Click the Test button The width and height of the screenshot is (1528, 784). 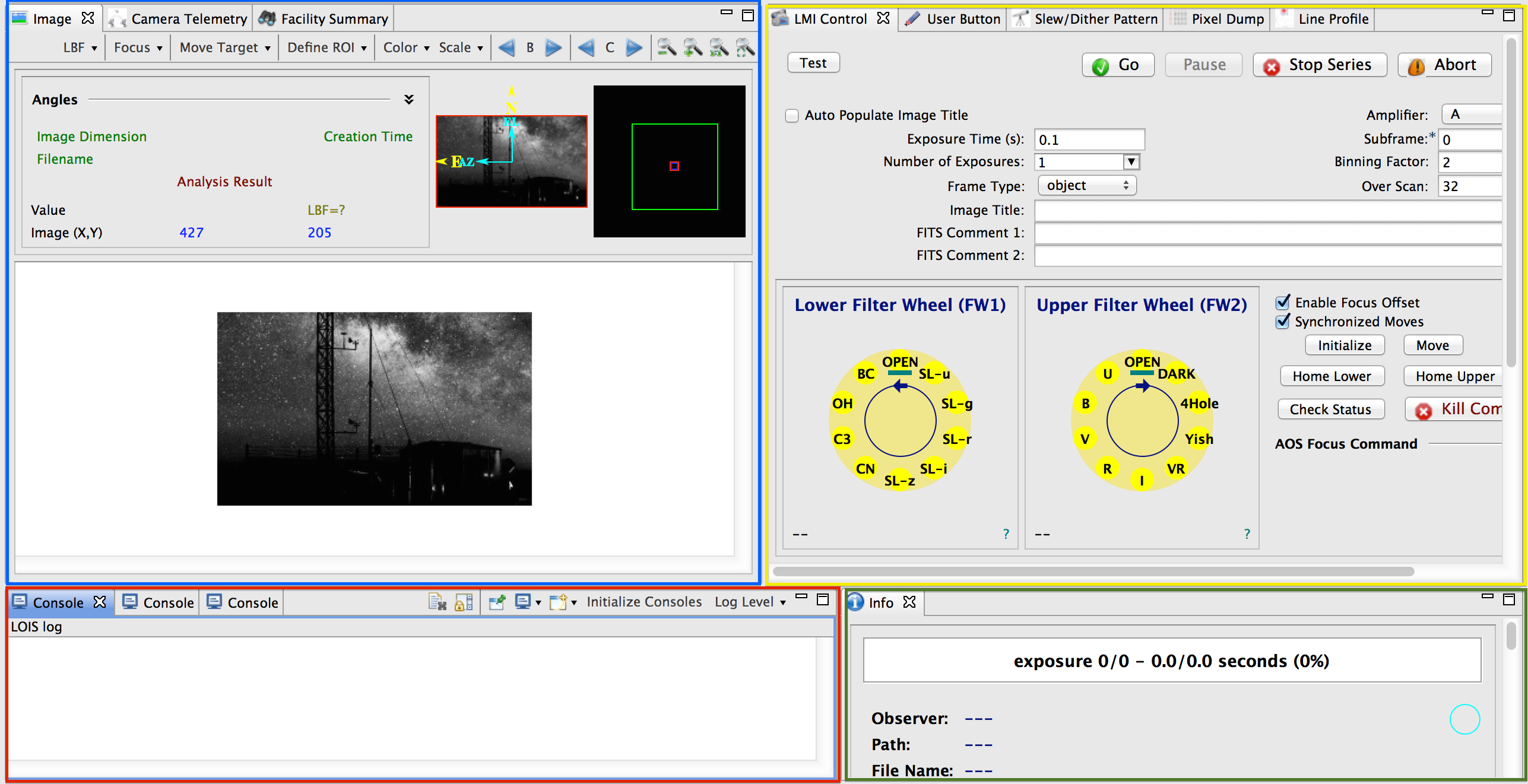click(813, 63)
